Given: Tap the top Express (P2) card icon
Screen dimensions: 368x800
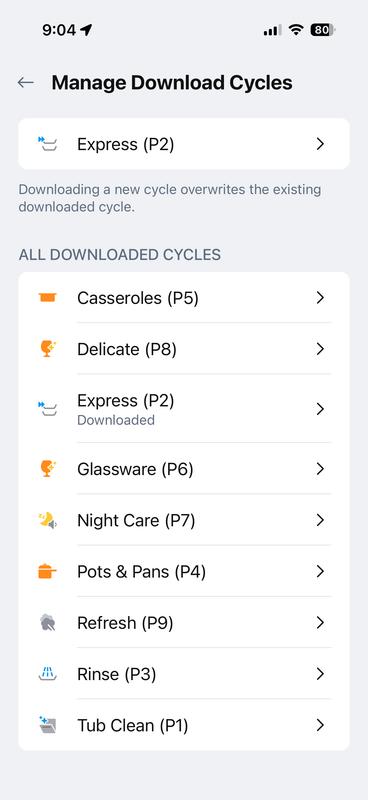Looking at the screenshot, I should (x=47, y=144).
